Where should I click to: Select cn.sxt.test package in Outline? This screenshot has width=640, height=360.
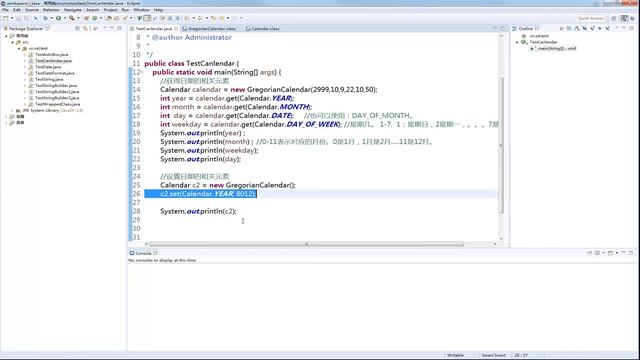pos(538,36)
